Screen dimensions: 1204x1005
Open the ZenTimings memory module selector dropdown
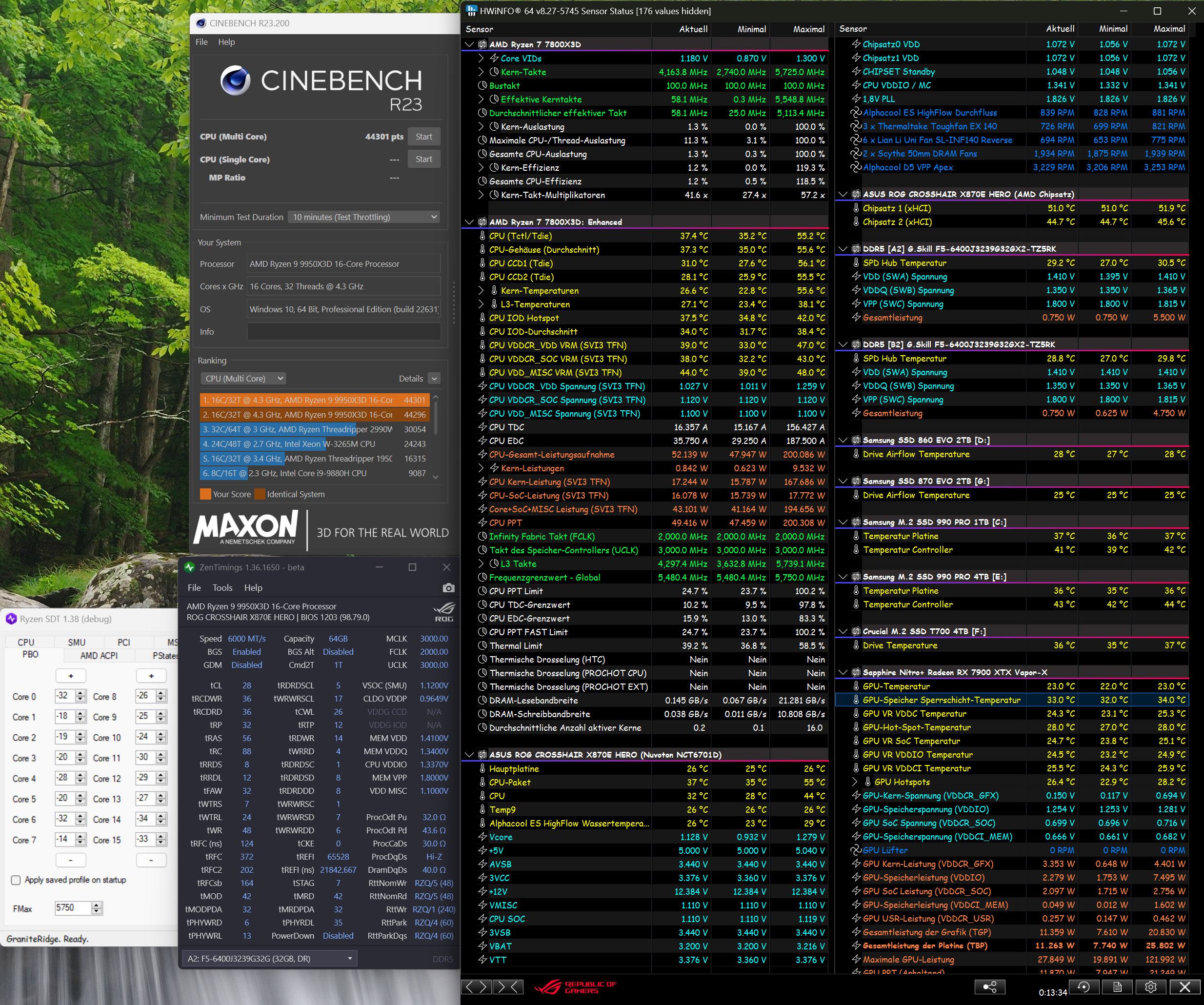(x=269, y=959)
